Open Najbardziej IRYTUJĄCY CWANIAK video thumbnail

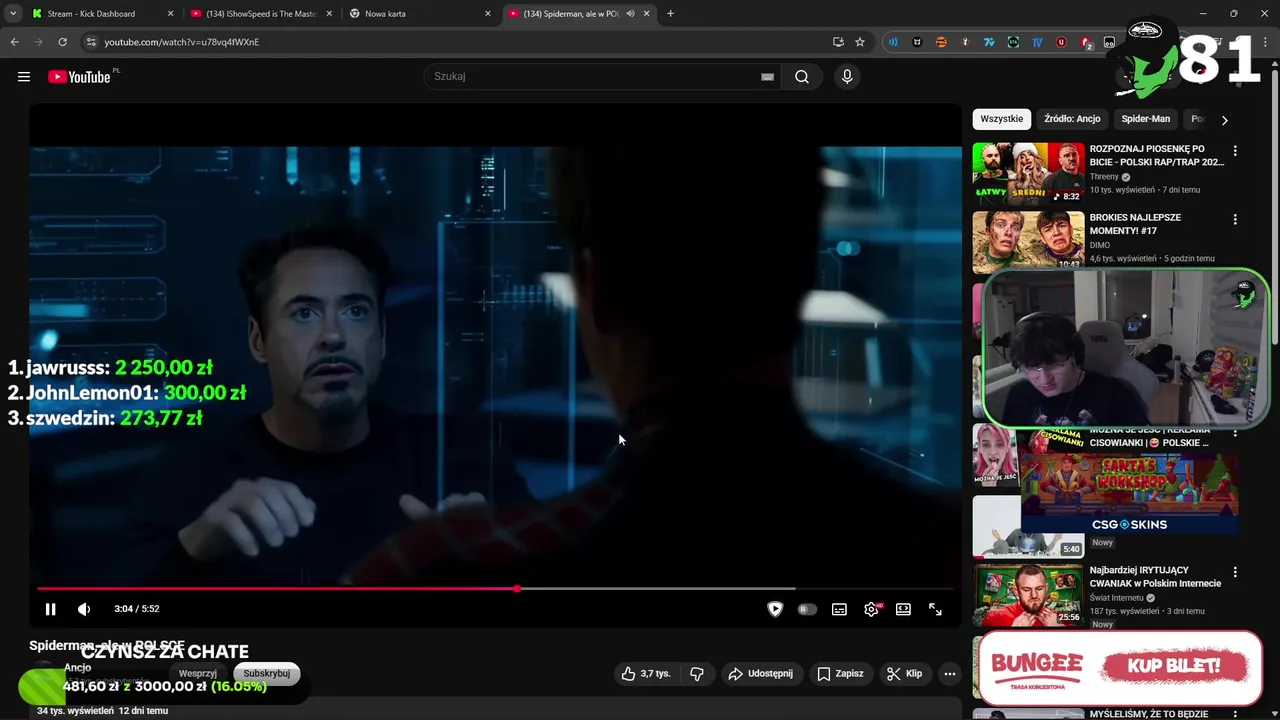1028,595
